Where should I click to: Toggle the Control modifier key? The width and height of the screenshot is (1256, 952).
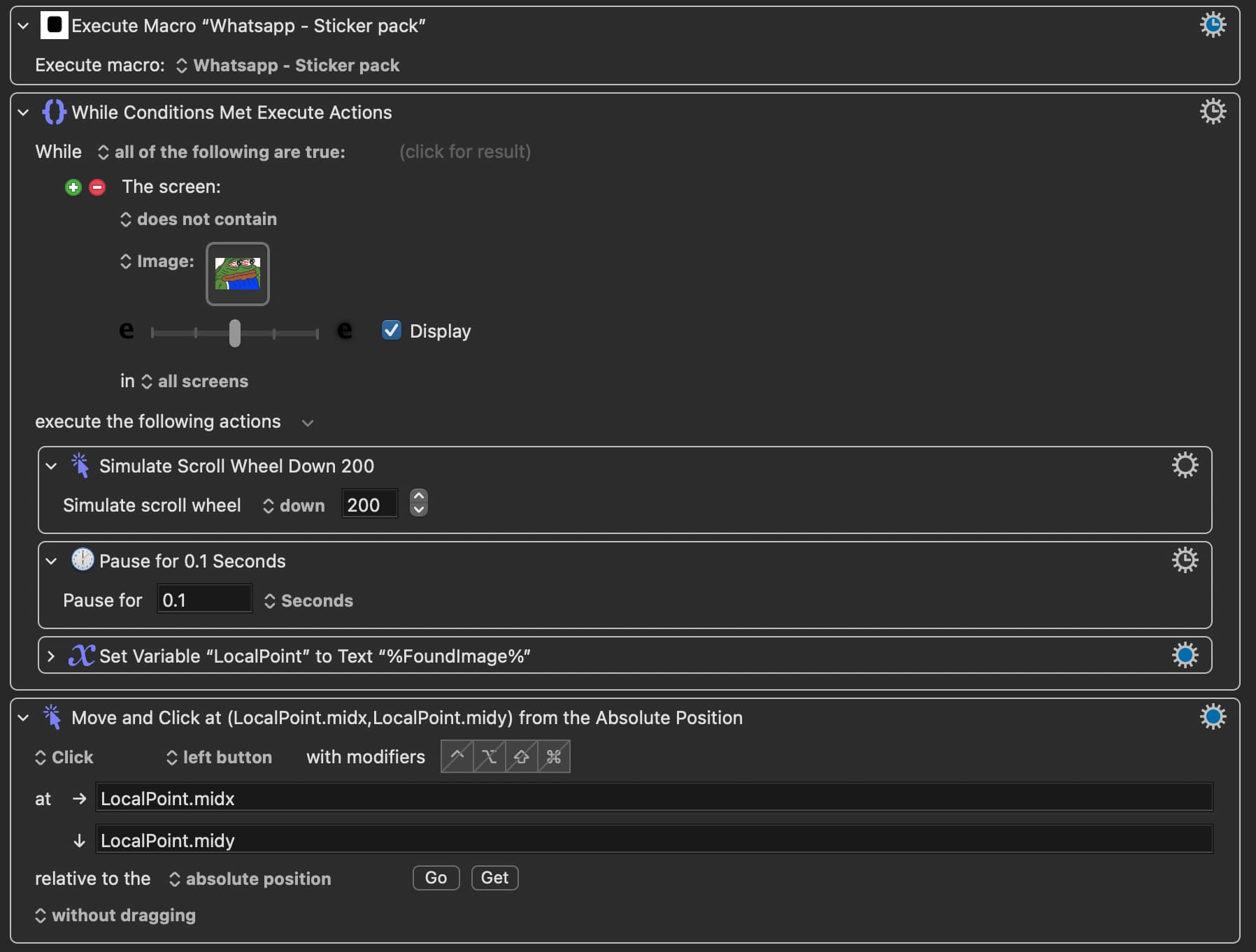point(457,757)
